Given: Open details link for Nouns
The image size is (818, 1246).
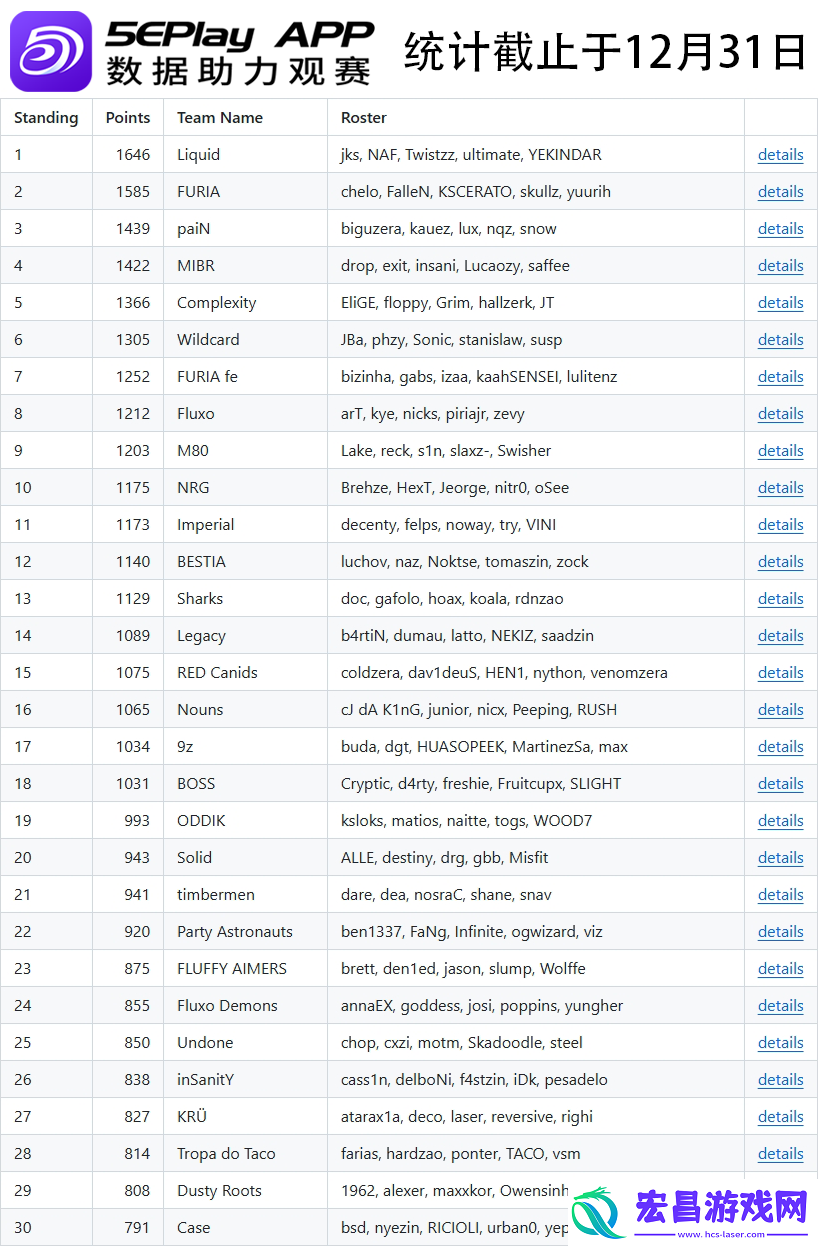Looking at the screenshot, I should [x=780, y=710].
